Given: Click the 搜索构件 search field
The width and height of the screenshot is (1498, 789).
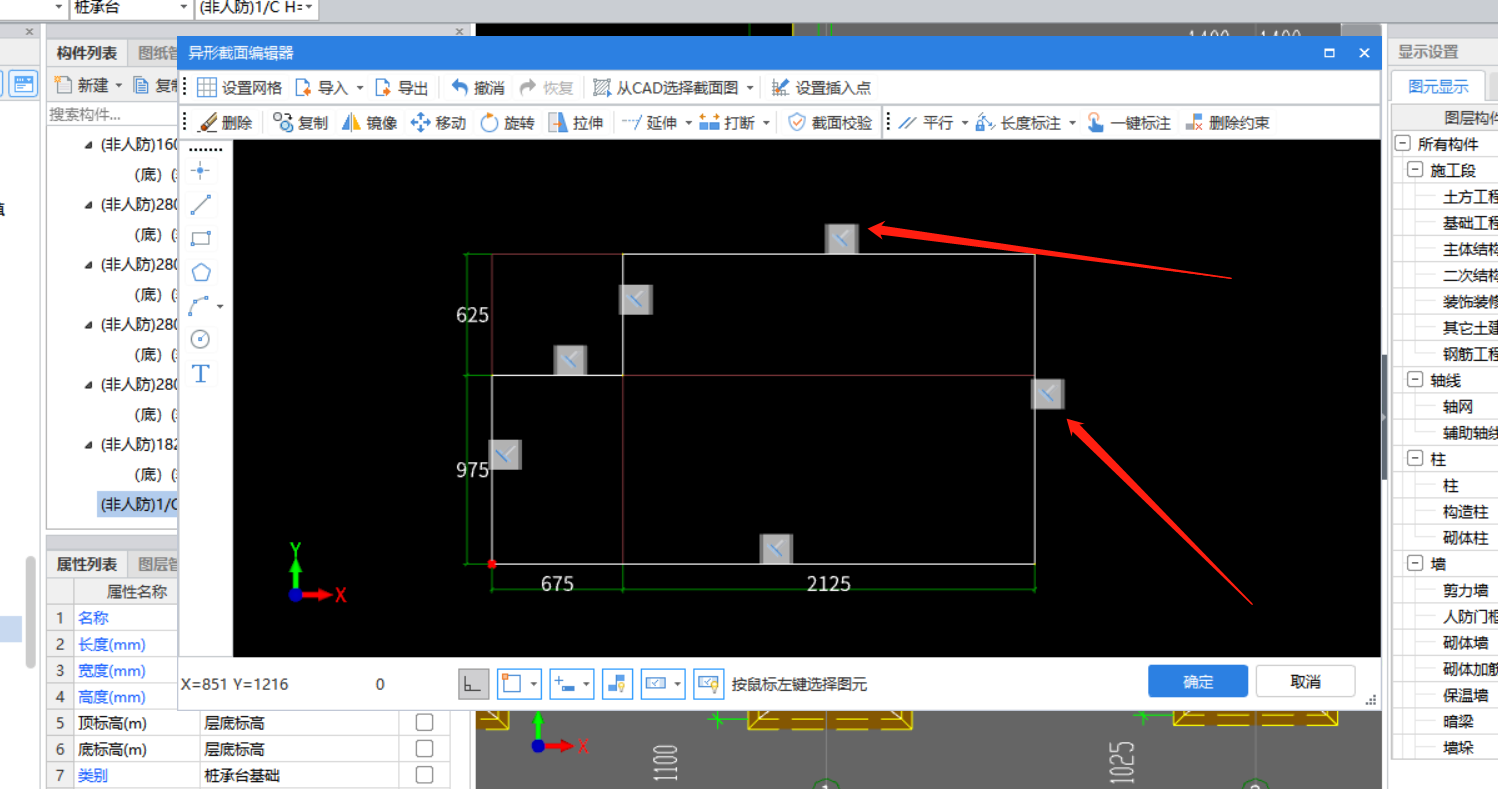Looking at the screenshot, I should click(x=112, y=114).
